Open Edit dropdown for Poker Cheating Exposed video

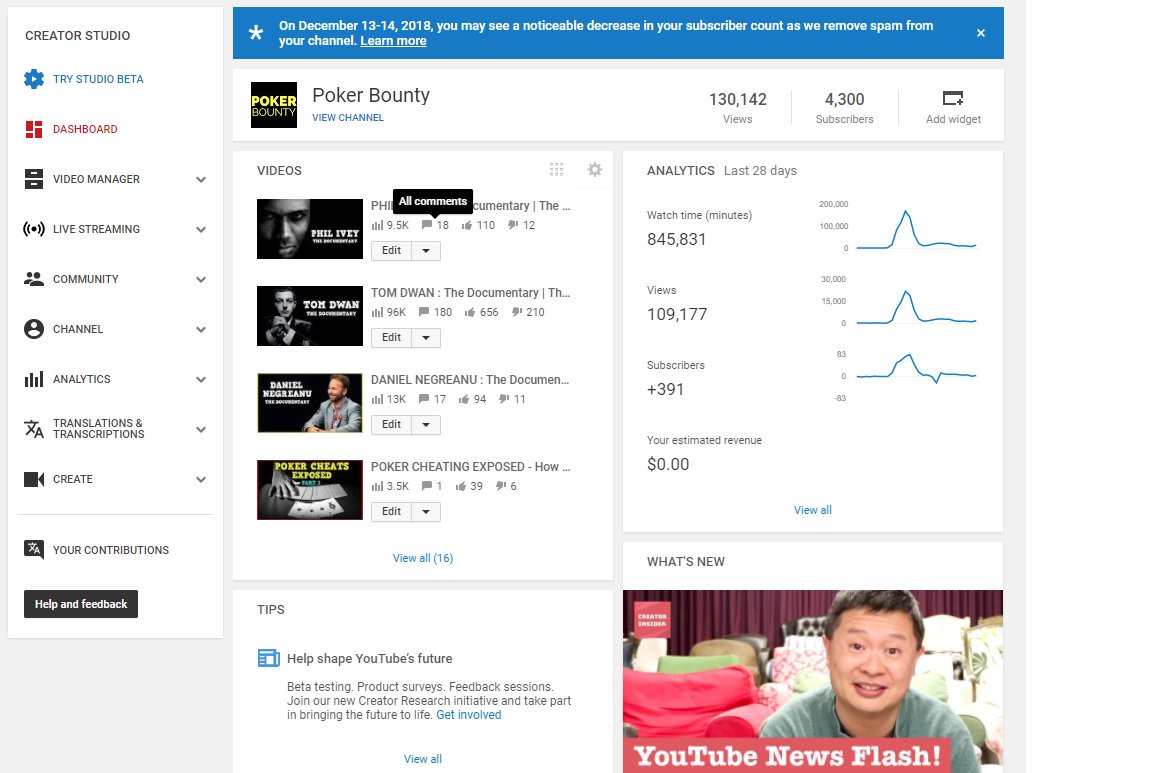coord(426,512)
